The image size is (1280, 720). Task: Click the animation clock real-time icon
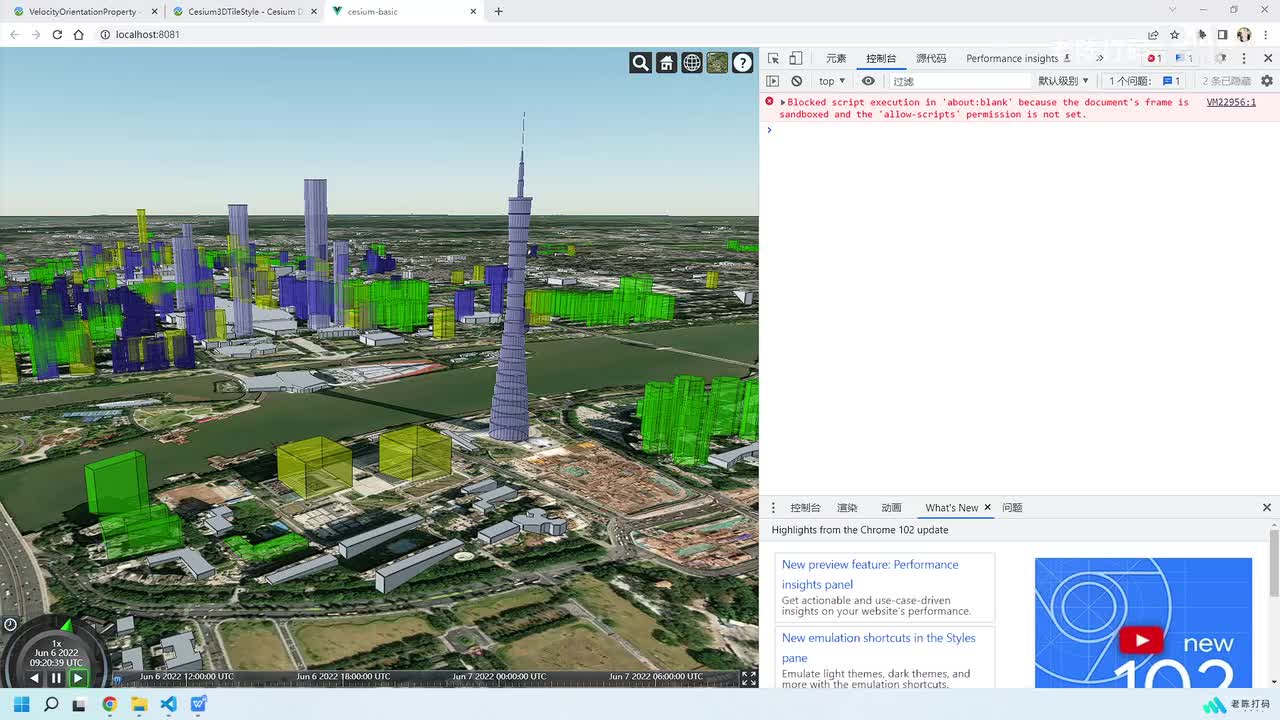[x=10, y=624]
